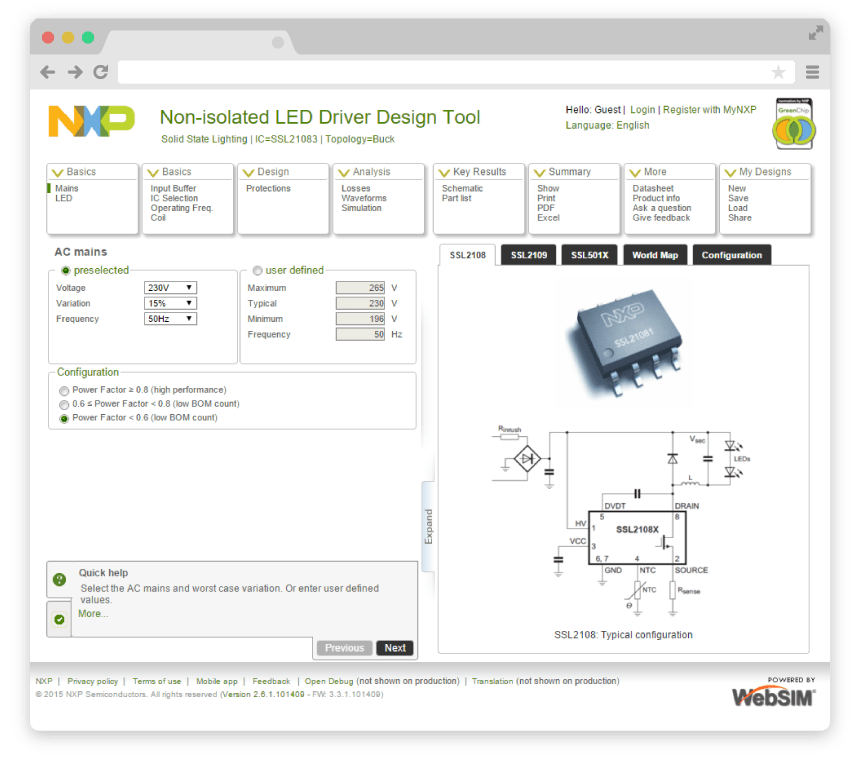The image size is (859, 773).
Task: Click the NXP logo
Action: coord(91,121)
